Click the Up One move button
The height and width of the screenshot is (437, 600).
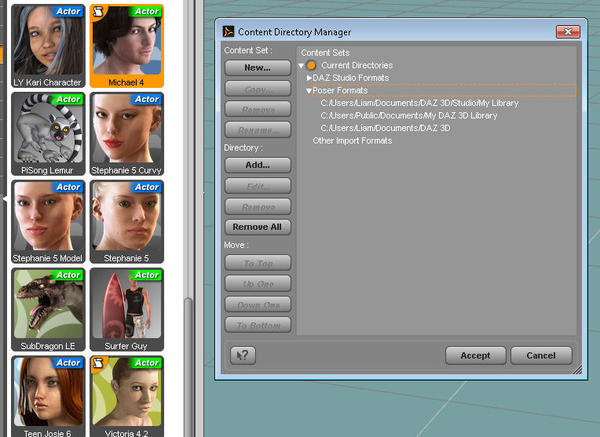click(258, 284)
